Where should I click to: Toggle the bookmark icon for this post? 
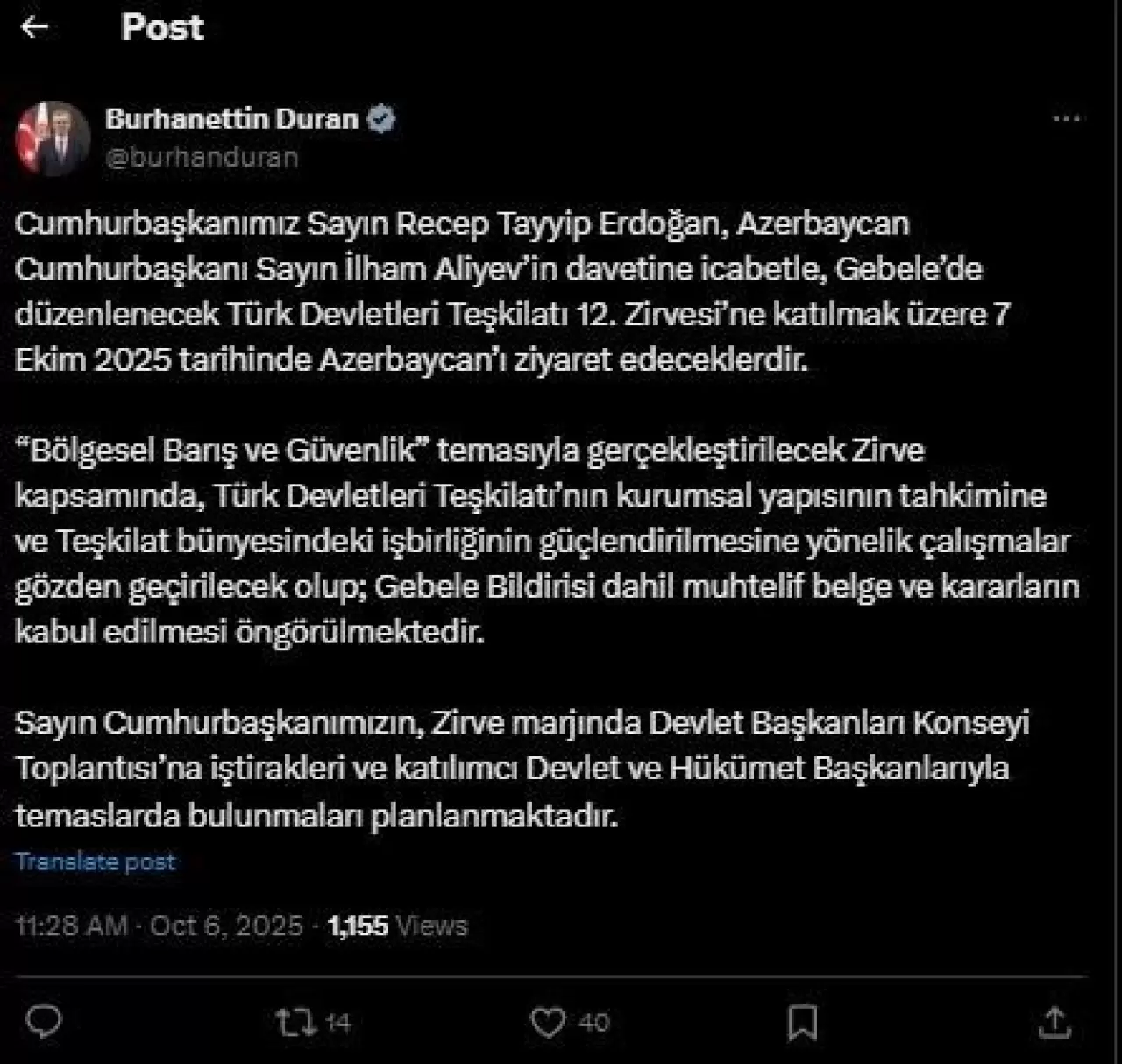point(803,1022)
